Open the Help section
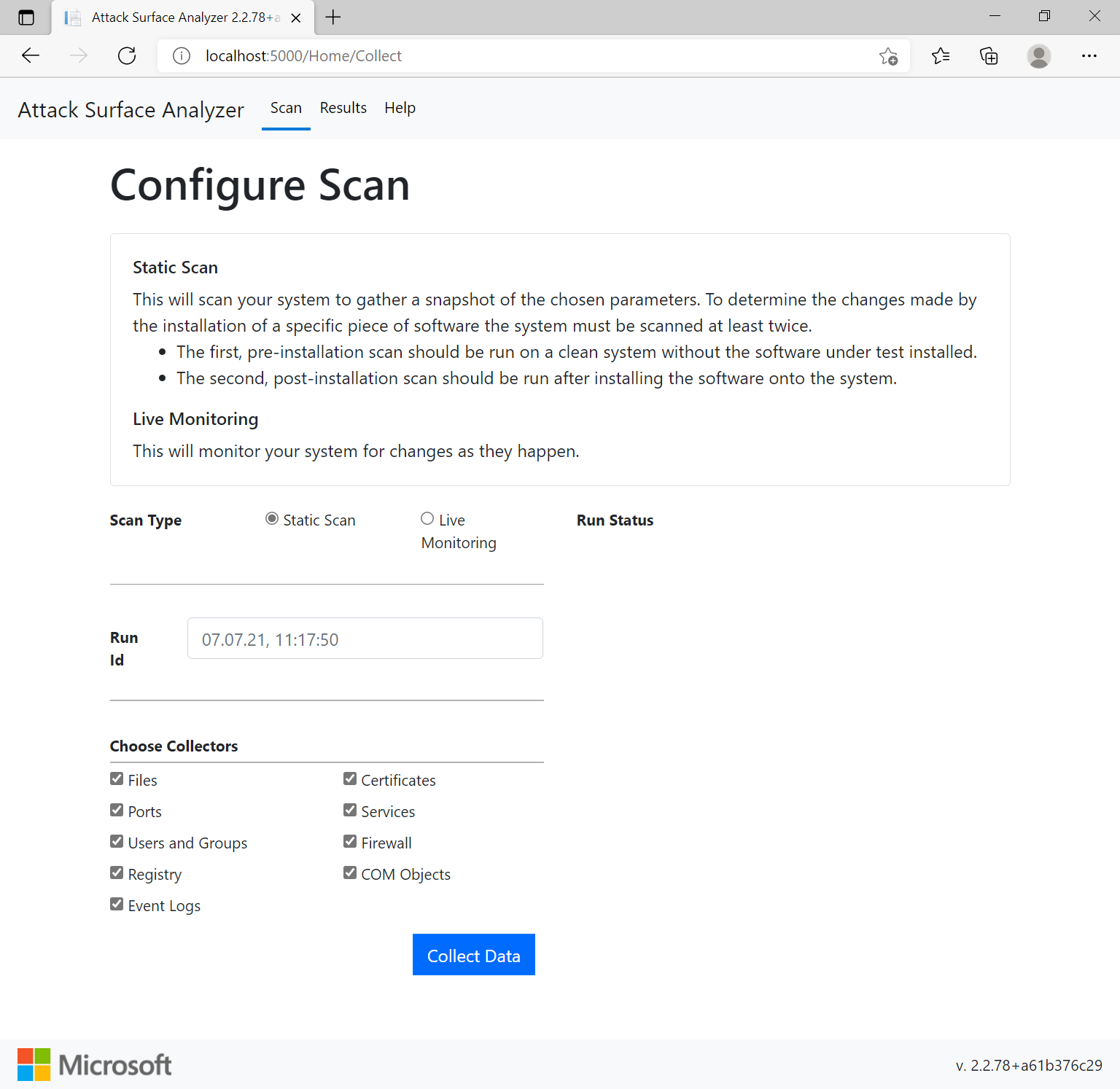 [x=400, y=108]
